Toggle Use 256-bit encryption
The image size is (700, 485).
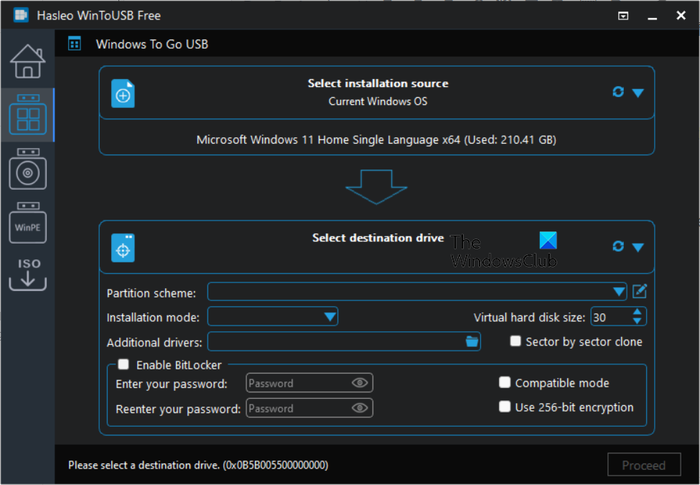(504, 407)
